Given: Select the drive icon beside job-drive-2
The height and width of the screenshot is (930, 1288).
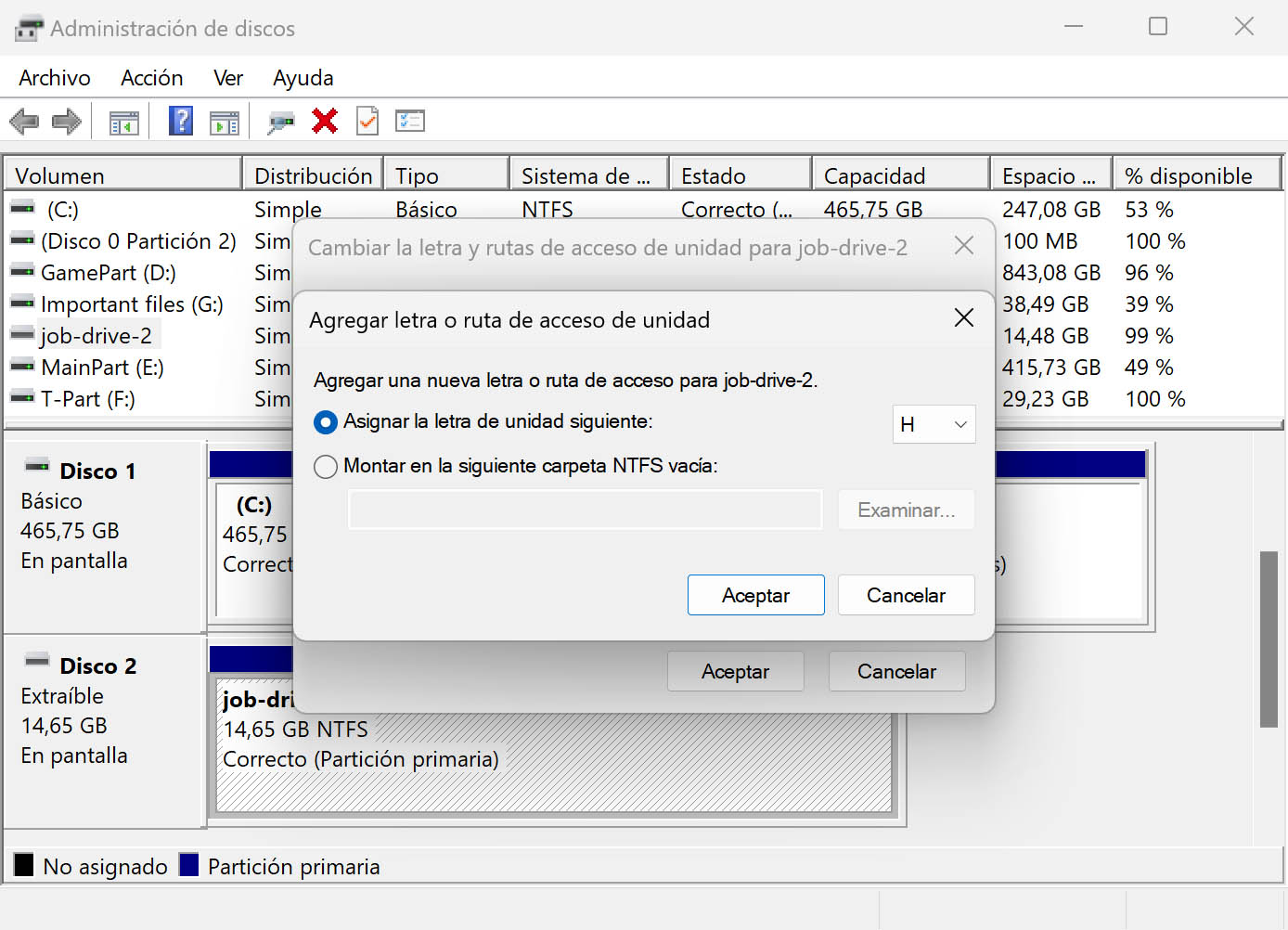Looking at the screenshot, I should coord(22,334).
